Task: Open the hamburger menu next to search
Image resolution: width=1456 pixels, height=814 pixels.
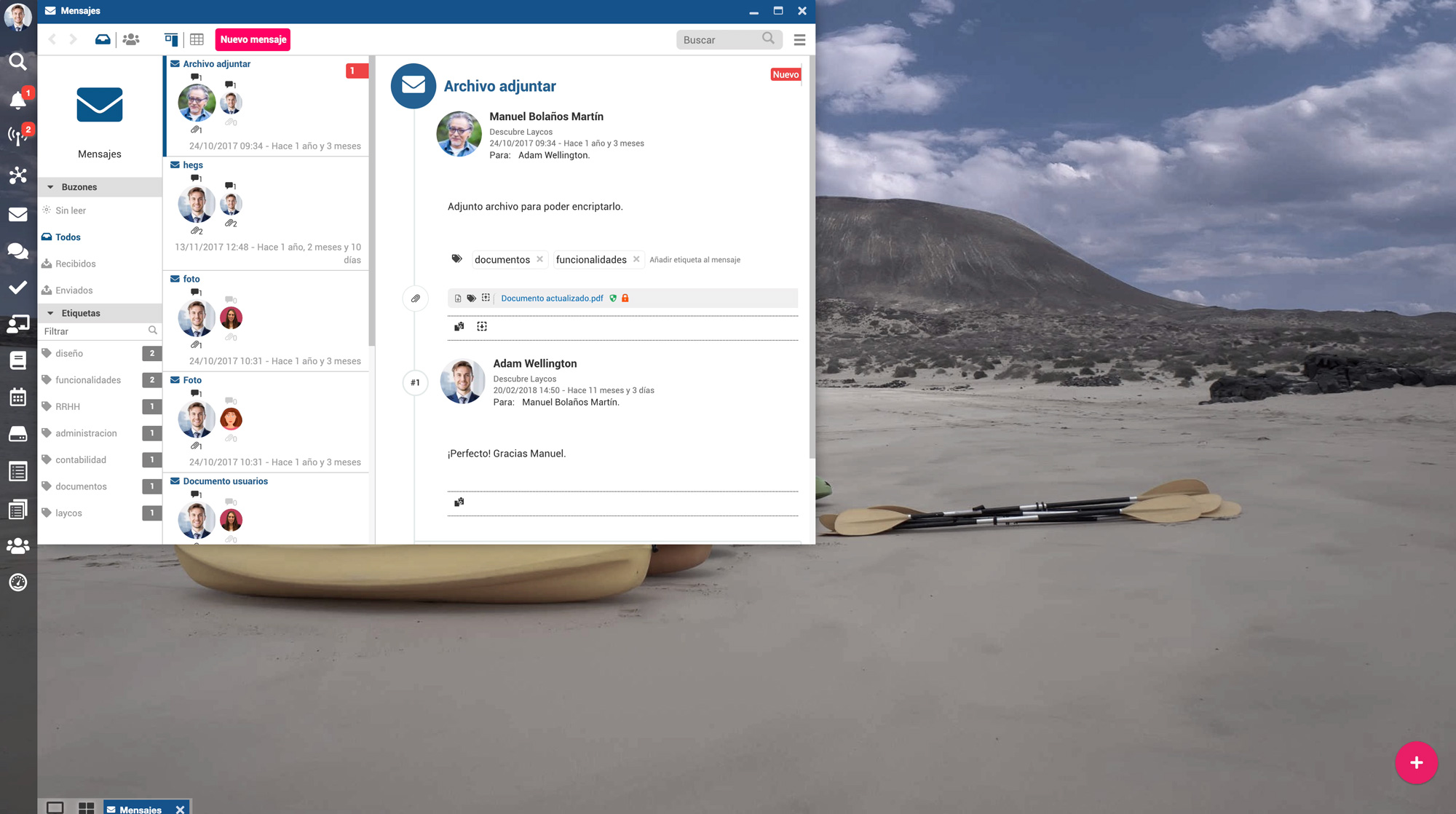Action: 799,40
